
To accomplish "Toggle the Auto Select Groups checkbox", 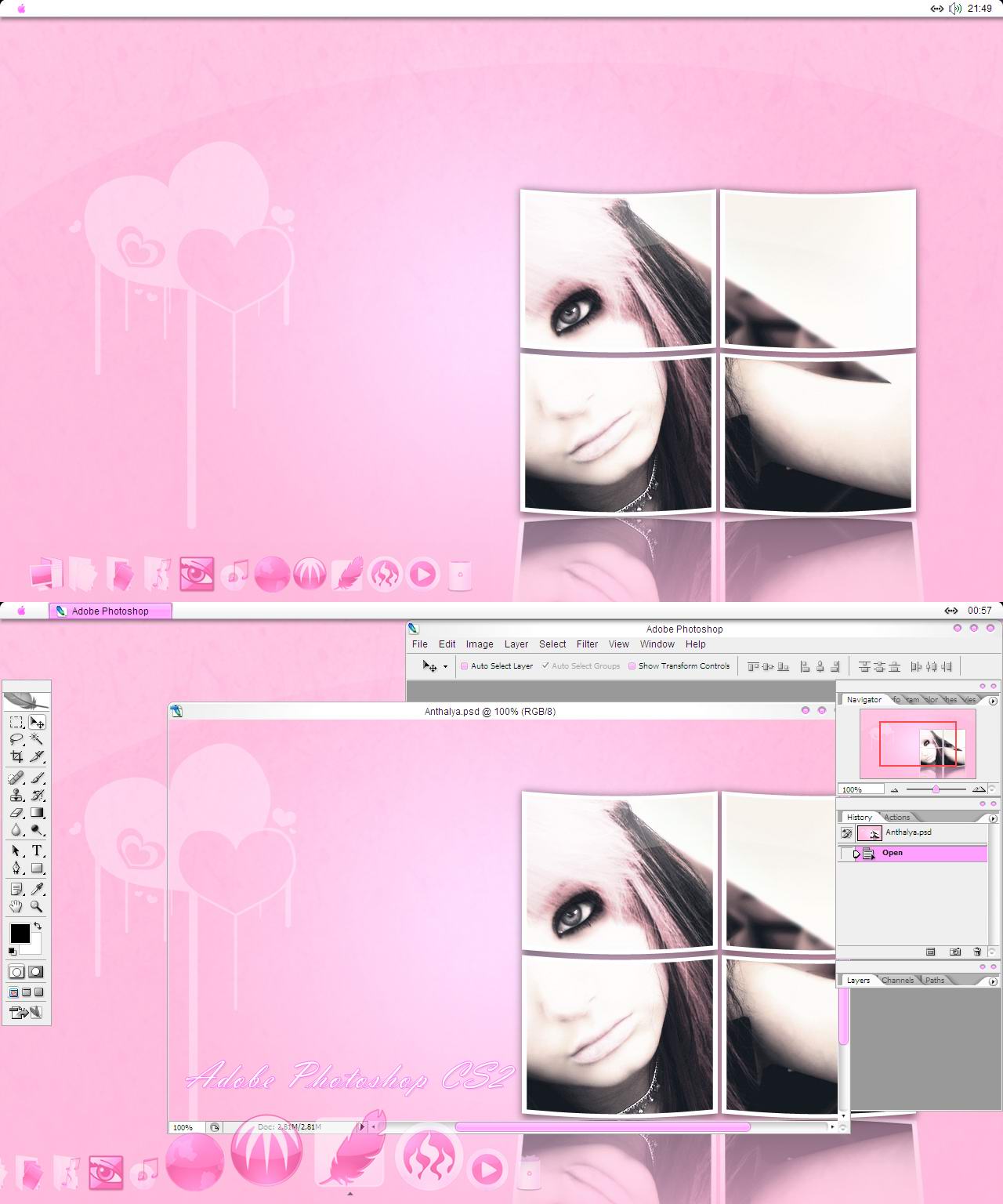I will pos(545,666).
